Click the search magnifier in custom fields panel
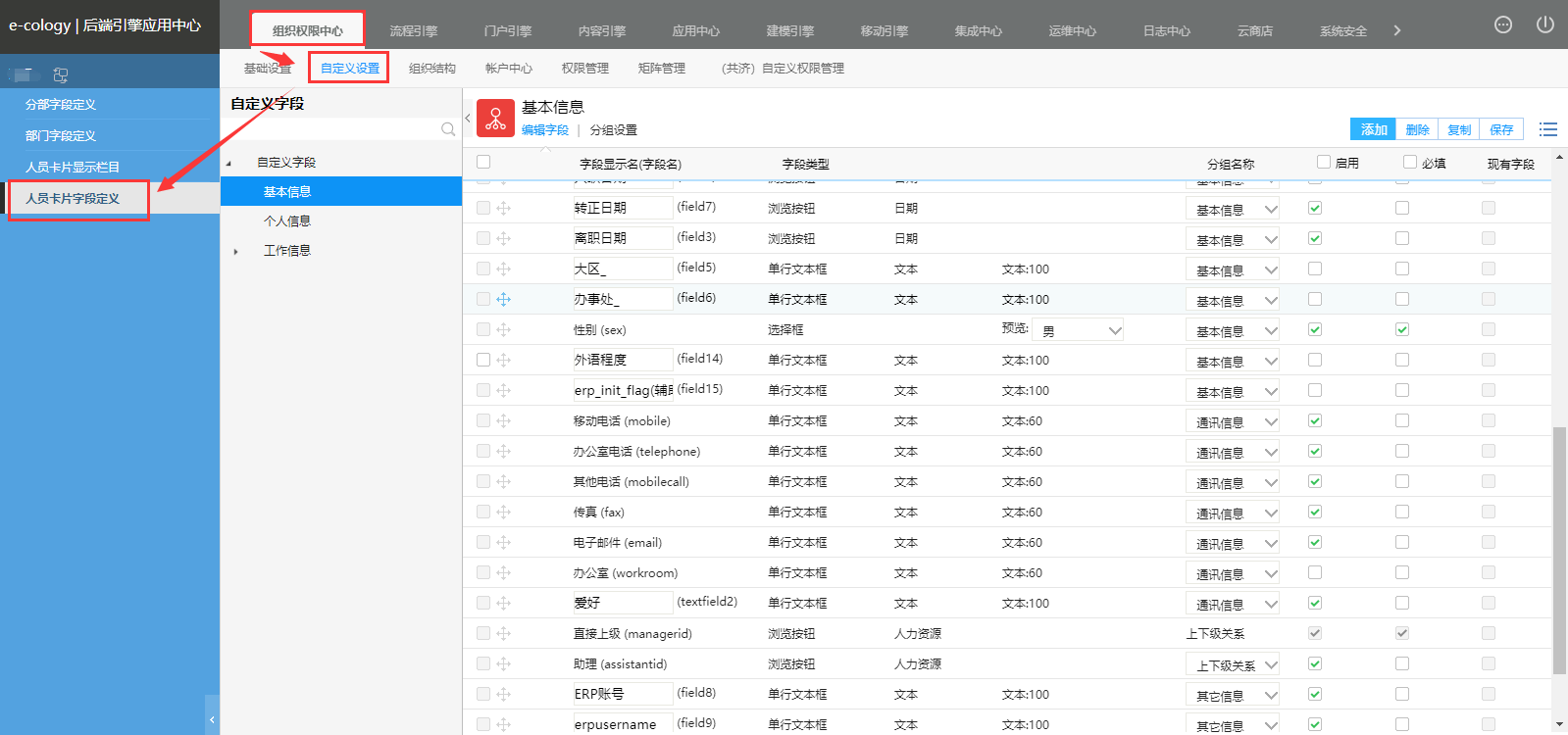Screen dimensions: 1568x735 (448, 129)
